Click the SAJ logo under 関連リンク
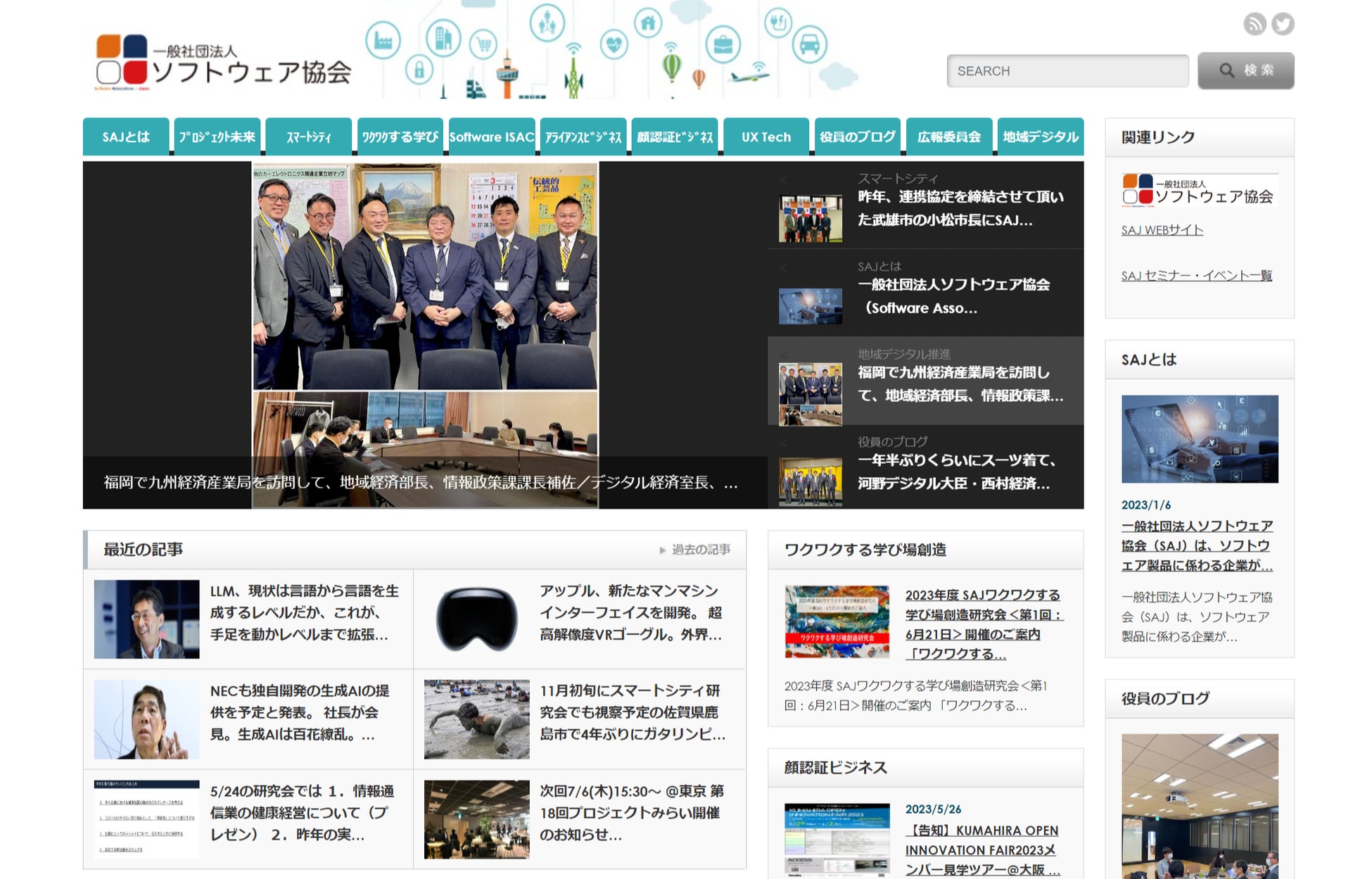This screenshot has width=1372, height=879. pos(1199,191)
